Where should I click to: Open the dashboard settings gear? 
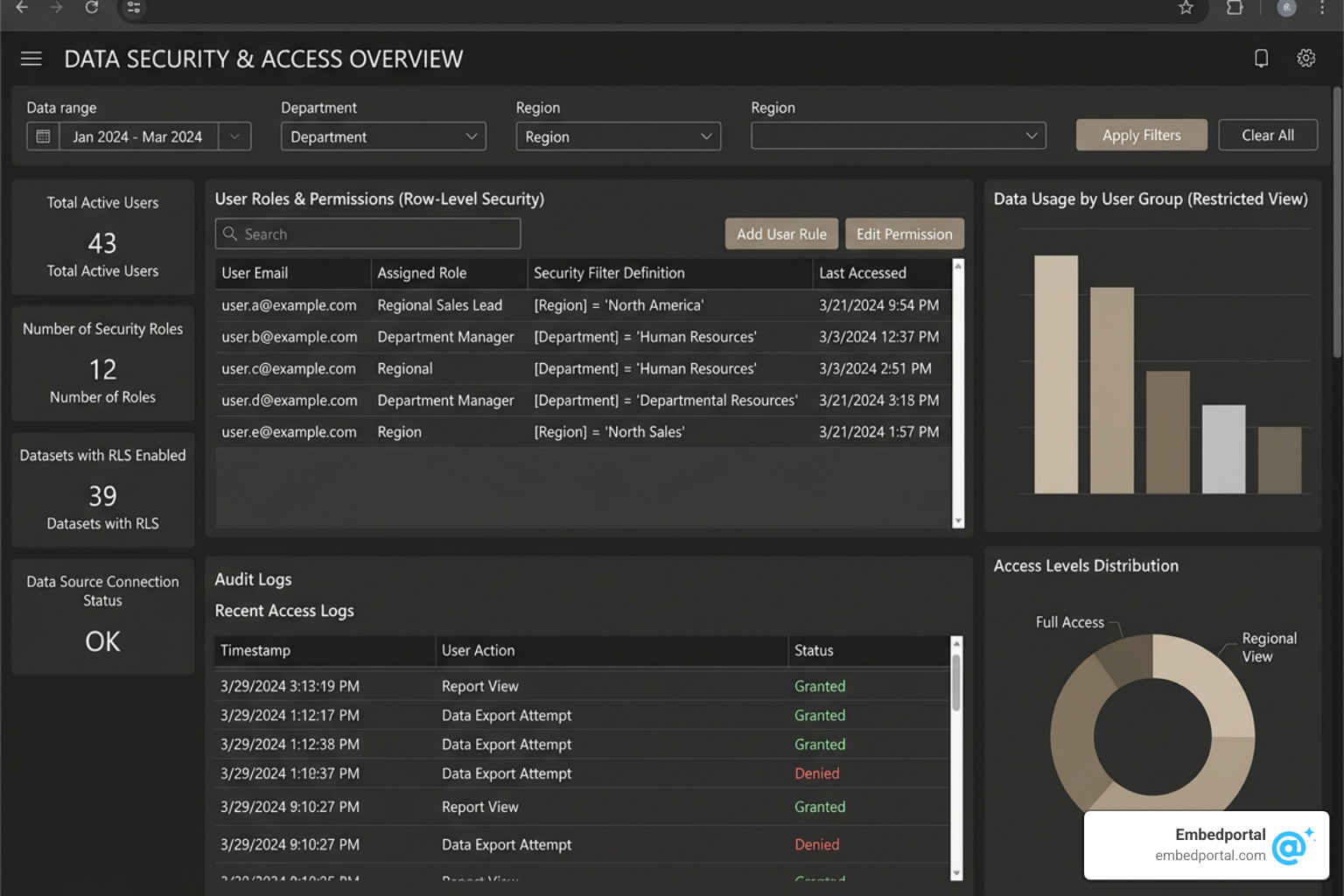1305,58
